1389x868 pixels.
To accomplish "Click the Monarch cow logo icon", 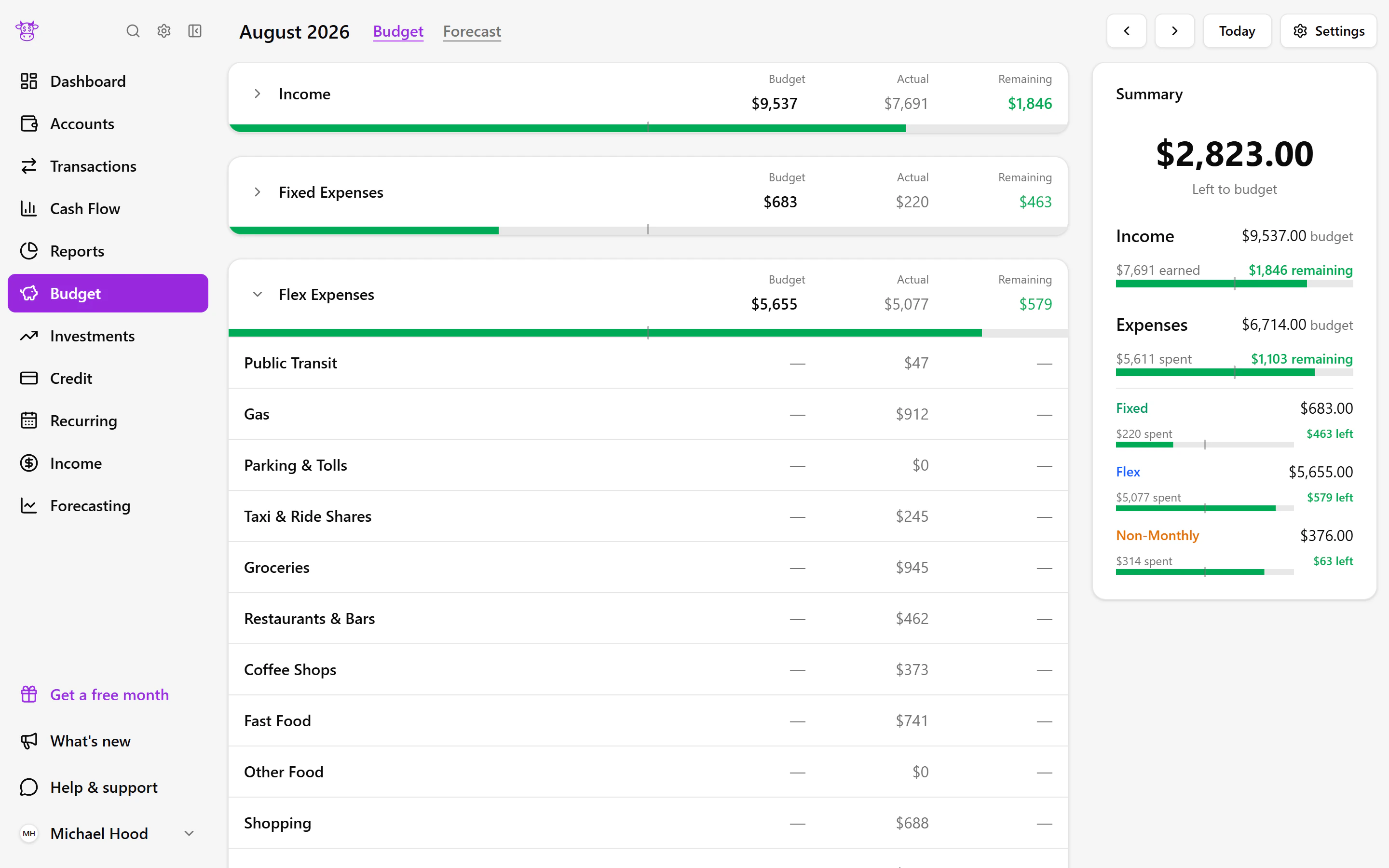I will pyautogui.click(x=27, y=31).
